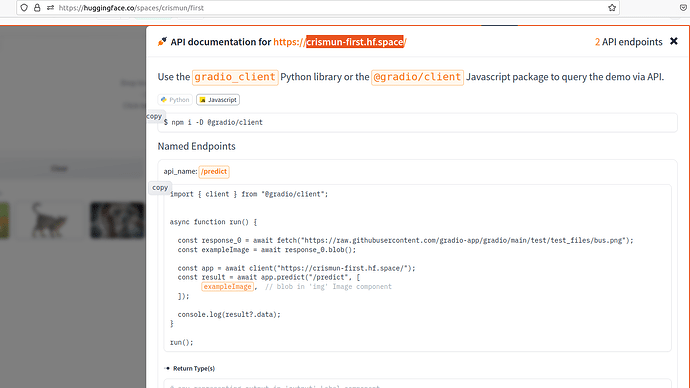Click the permissions icon in address bar
Image resolution: width=690 pixels, height=388 pixels.
click(x=50, y=7)
